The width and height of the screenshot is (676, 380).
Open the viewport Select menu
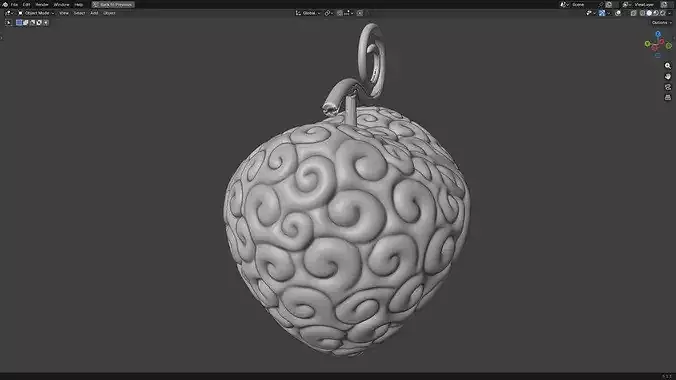tap(79, 13)
